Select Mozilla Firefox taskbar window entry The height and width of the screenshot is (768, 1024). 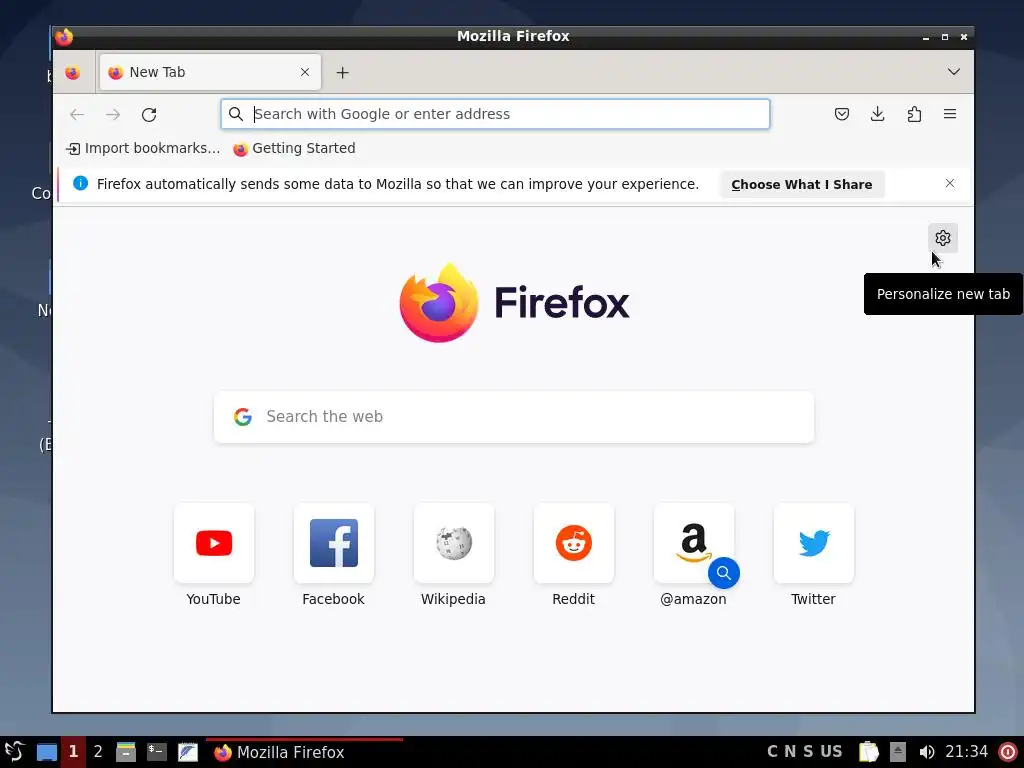(x=304, y=752)
